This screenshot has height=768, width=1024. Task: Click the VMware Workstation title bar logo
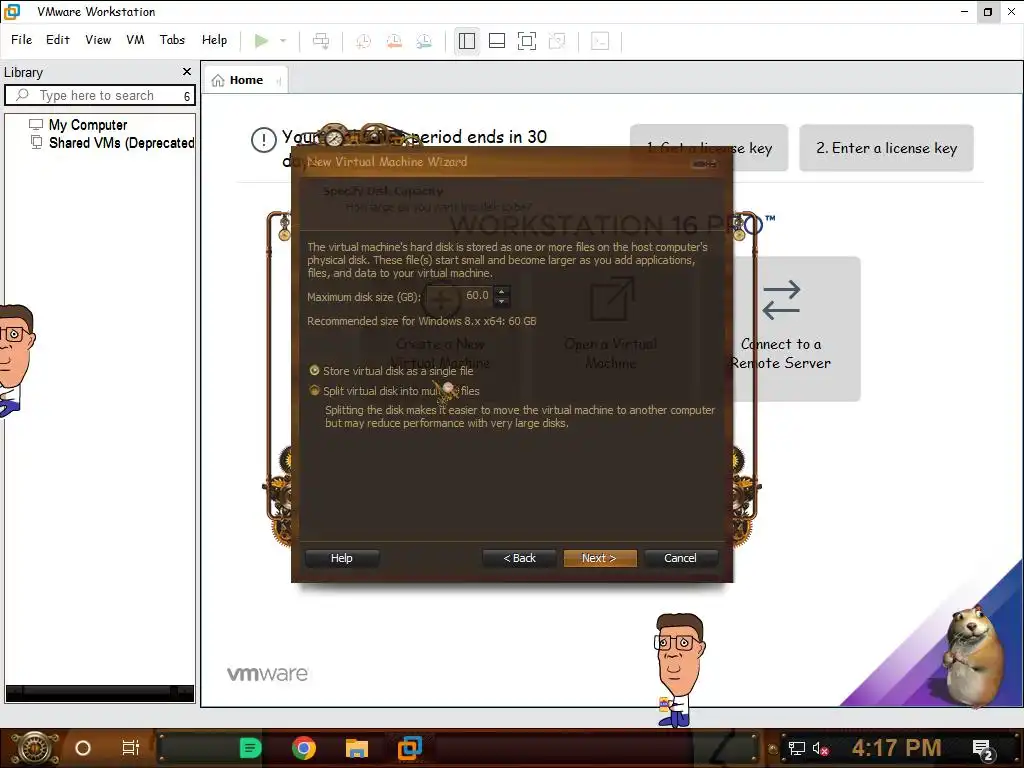point(12,12)
